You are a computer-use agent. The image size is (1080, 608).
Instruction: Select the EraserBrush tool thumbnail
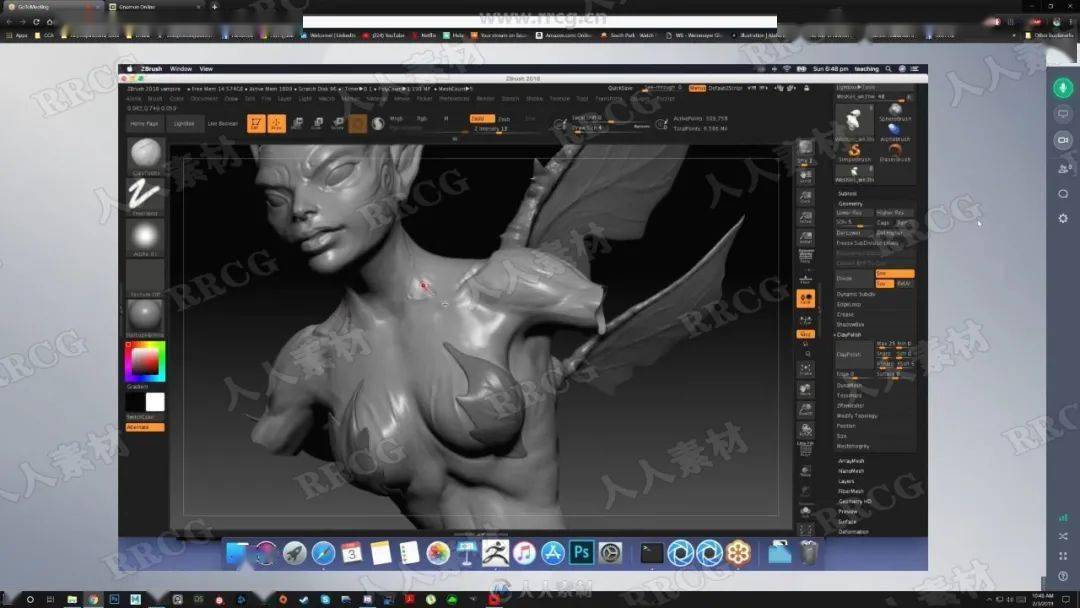[x=895, y=153]
